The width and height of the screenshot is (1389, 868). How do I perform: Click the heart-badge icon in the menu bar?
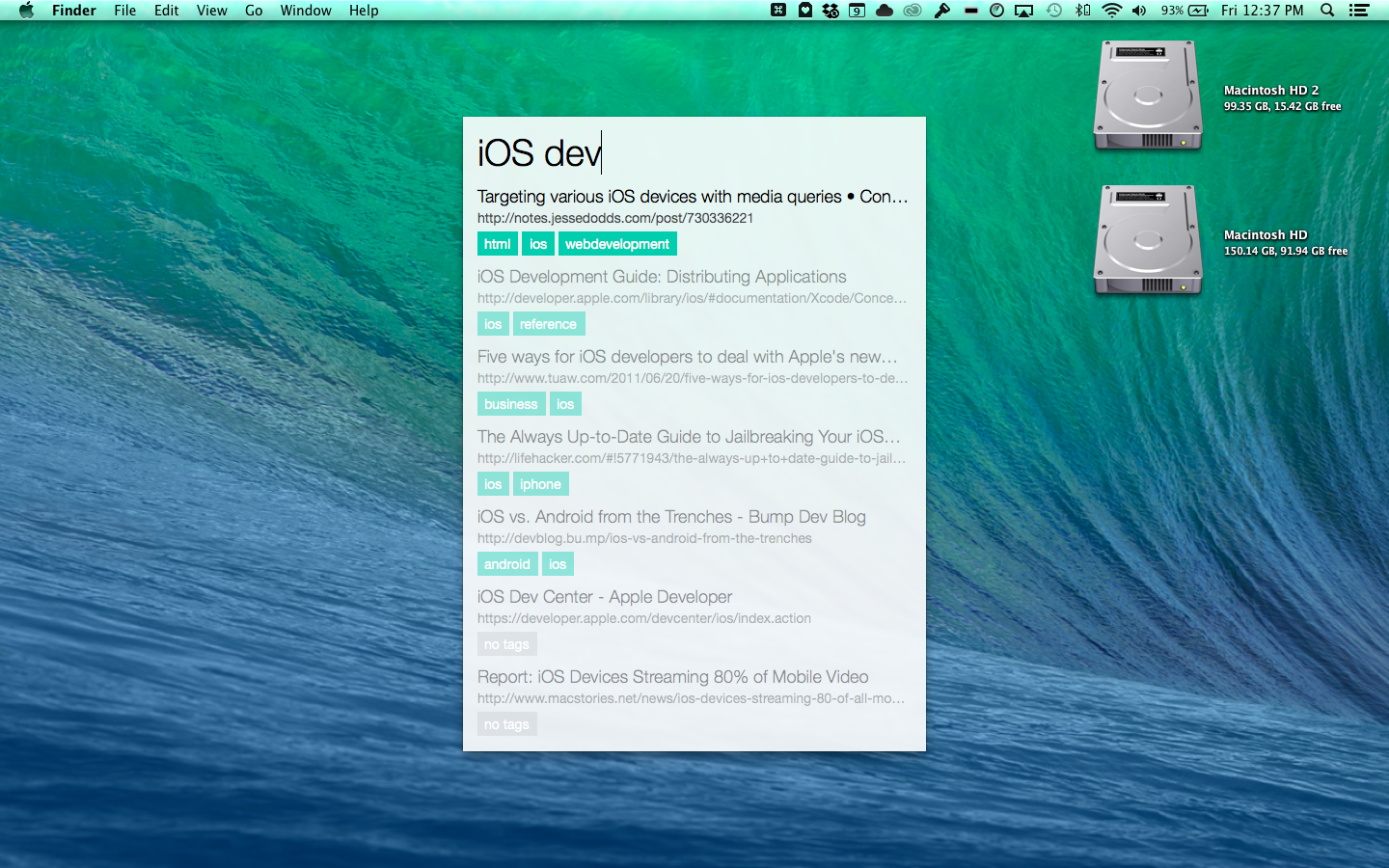click(x=805, y=11)
